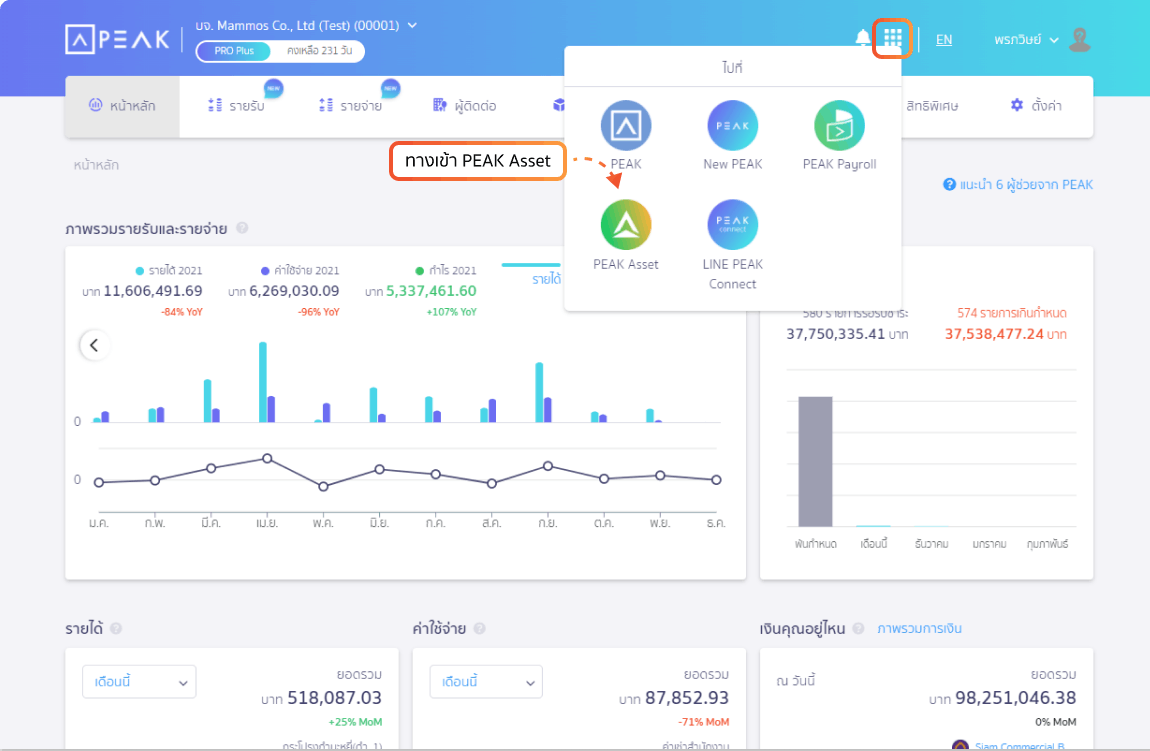Toggle กำไร 2021 legend item
1150x751 pixels.
click(x=446, y=271)
